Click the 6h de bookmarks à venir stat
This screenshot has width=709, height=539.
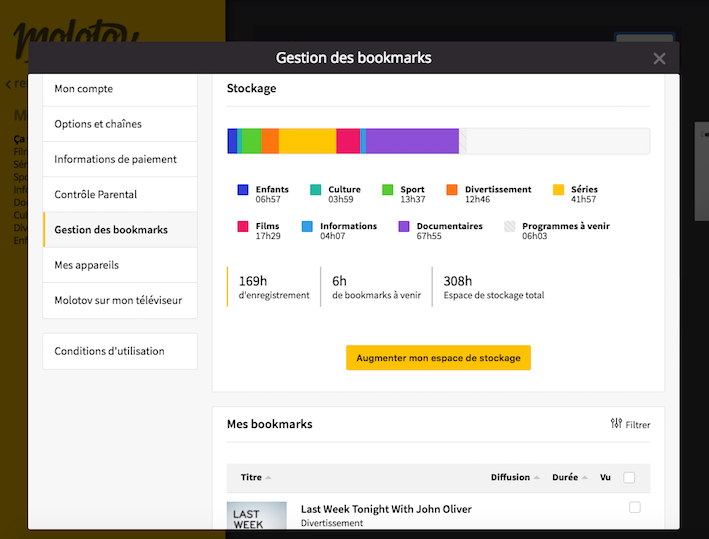376,287
